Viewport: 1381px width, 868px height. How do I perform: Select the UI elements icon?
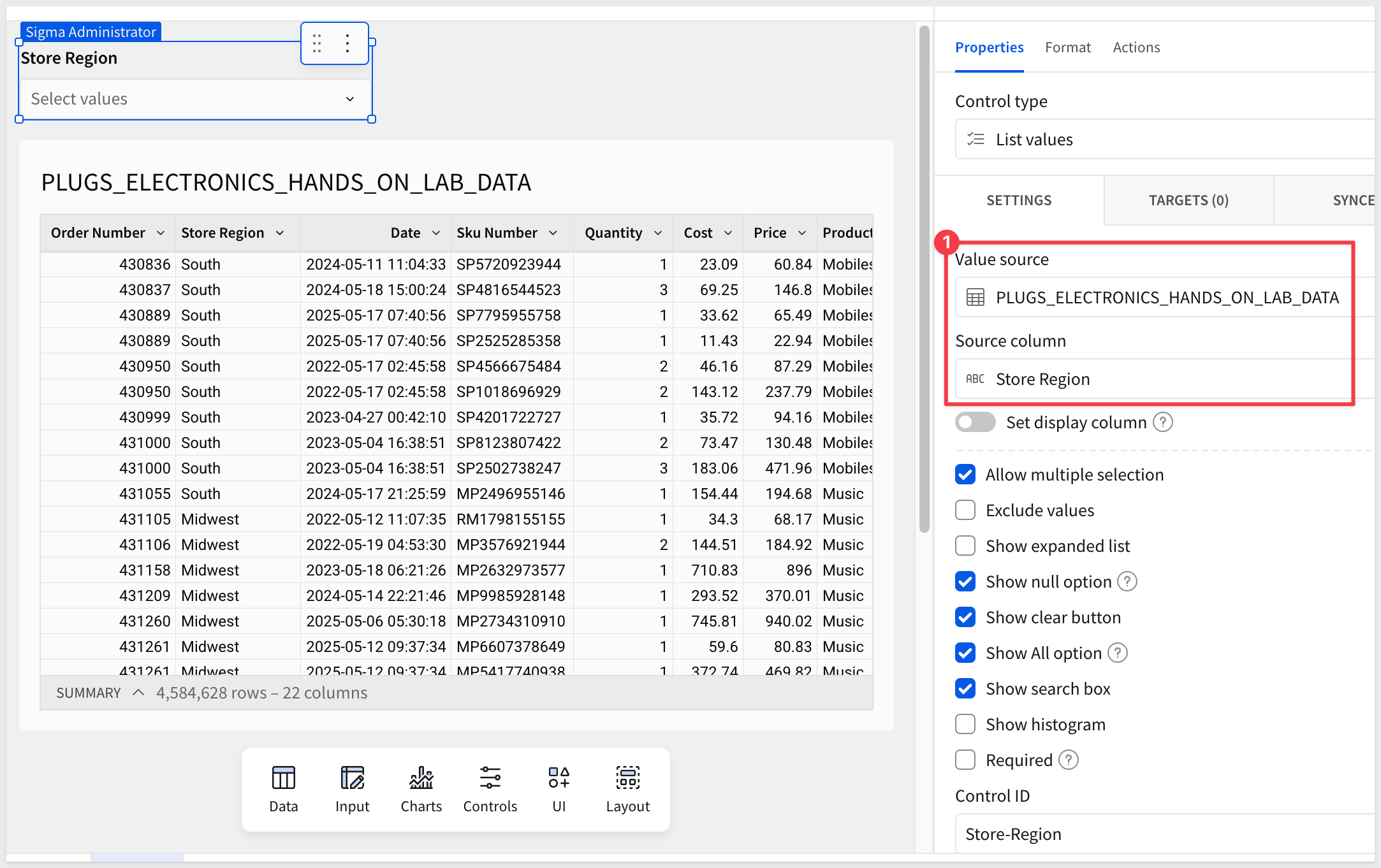point(559,779)
